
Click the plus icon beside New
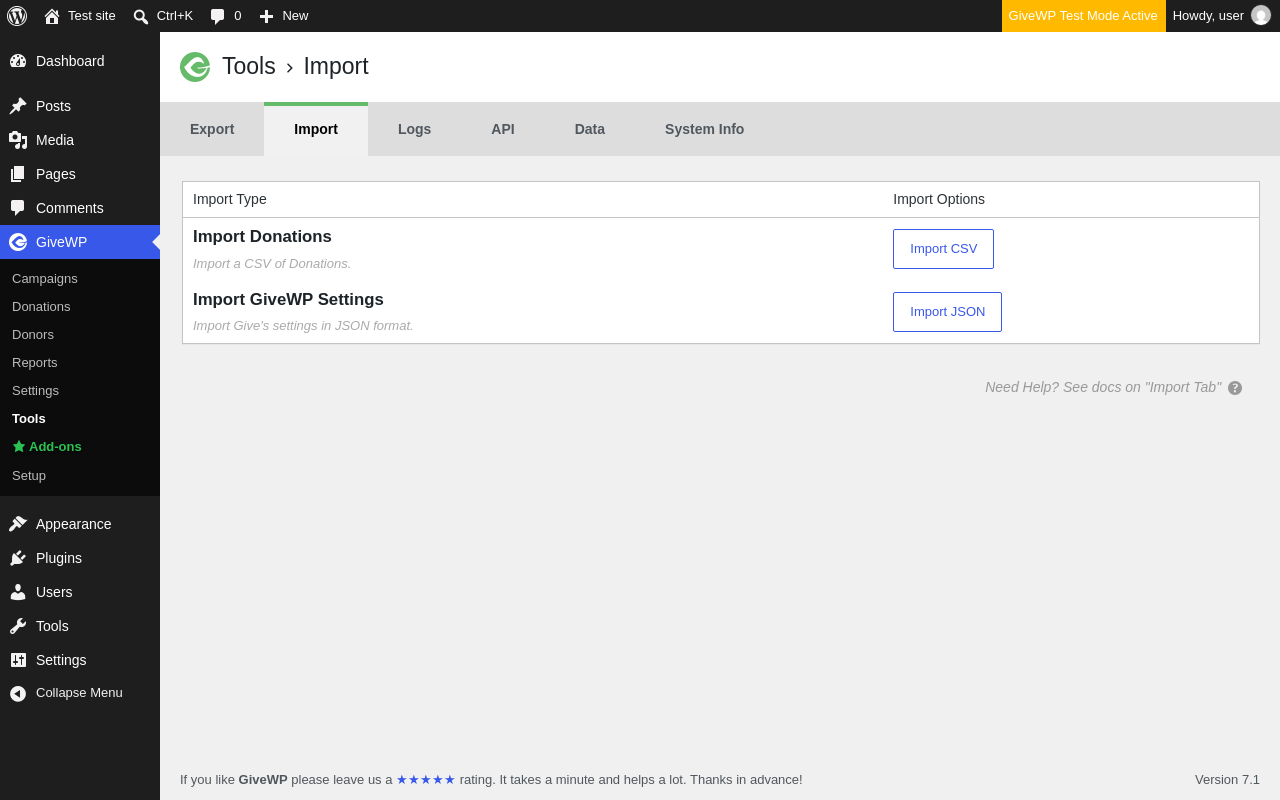(266, 16)
